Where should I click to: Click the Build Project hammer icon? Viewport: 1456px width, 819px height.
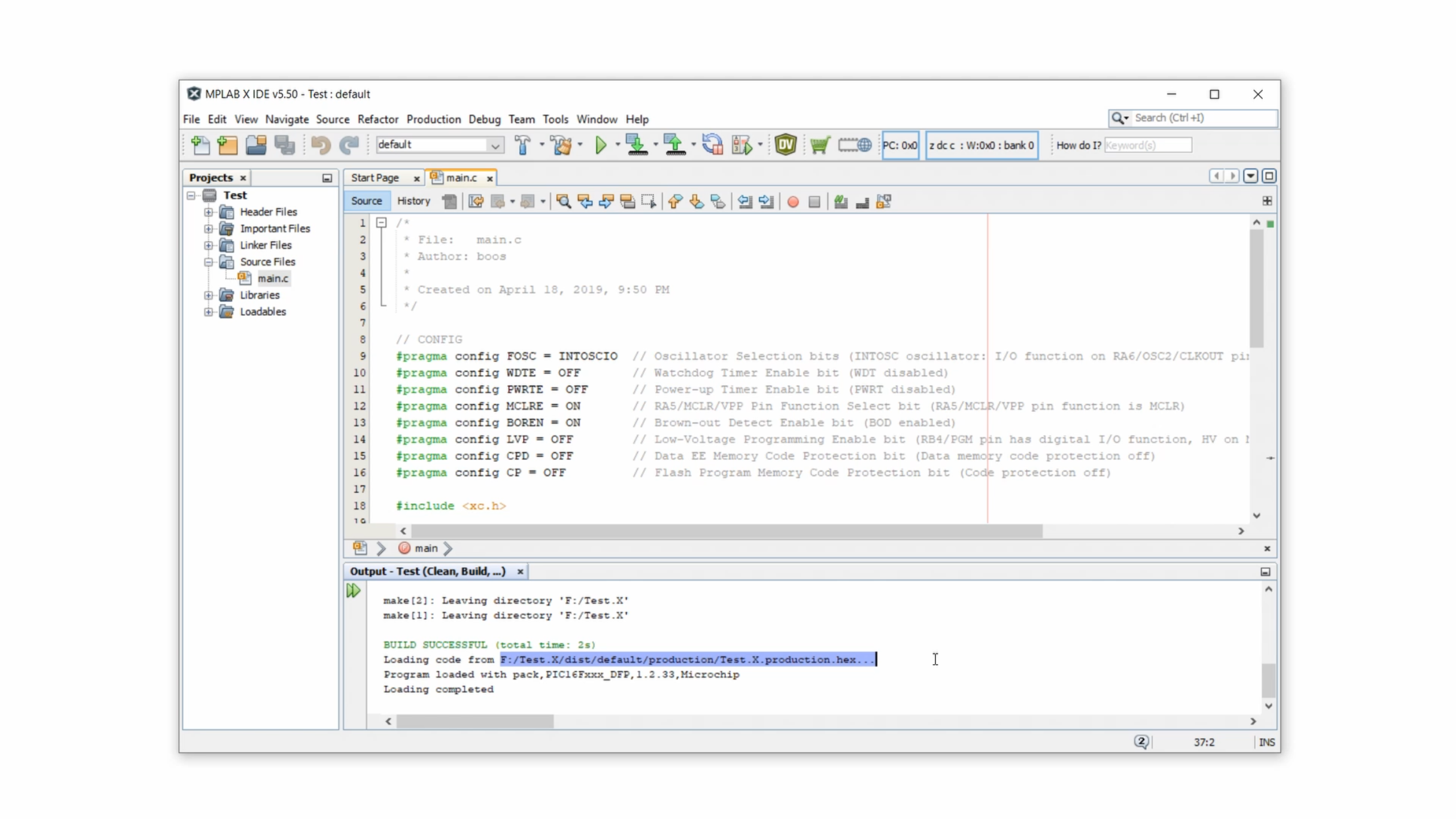pos(522,145)
